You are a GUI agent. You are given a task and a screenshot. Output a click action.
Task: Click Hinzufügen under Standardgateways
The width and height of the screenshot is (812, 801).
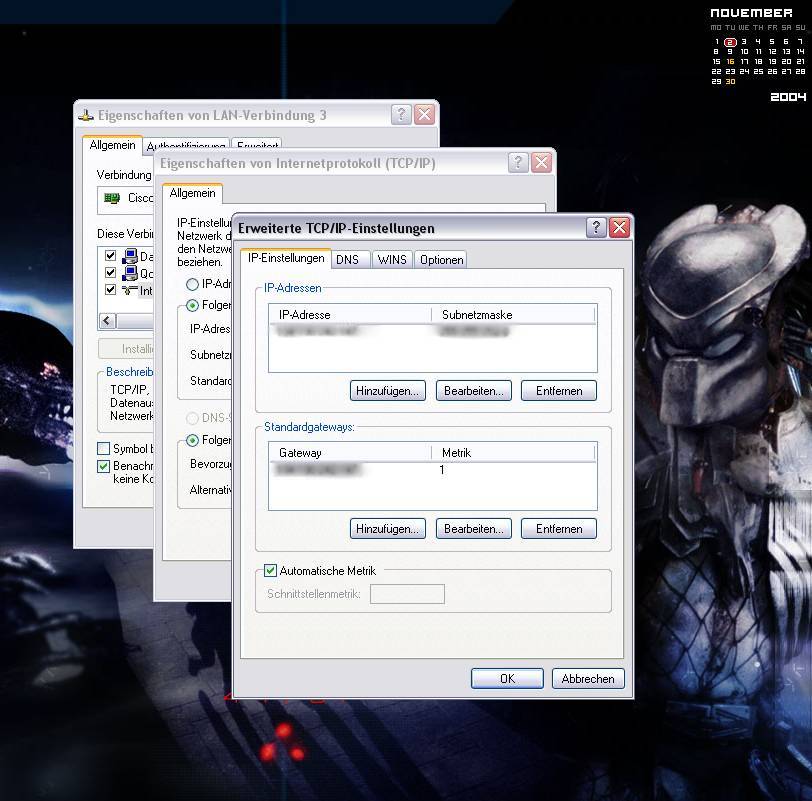coord(387,529)
